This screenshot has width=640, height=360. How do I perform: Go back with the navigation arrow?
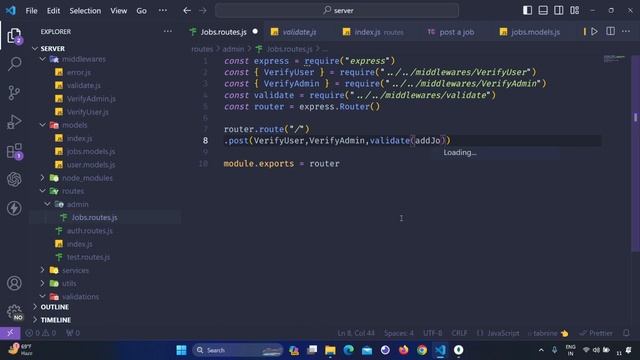[x=187, y=11]
